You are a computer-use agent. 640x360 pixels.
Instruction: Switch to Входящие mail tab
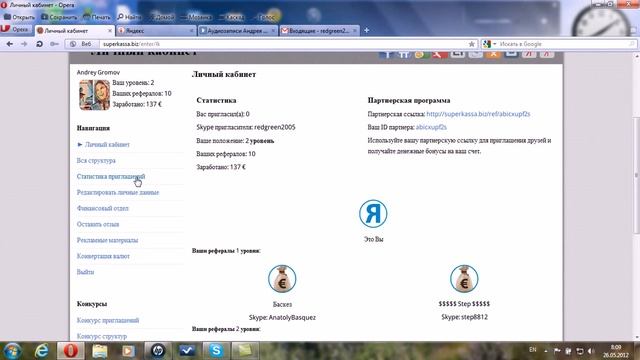pos(320,31)
